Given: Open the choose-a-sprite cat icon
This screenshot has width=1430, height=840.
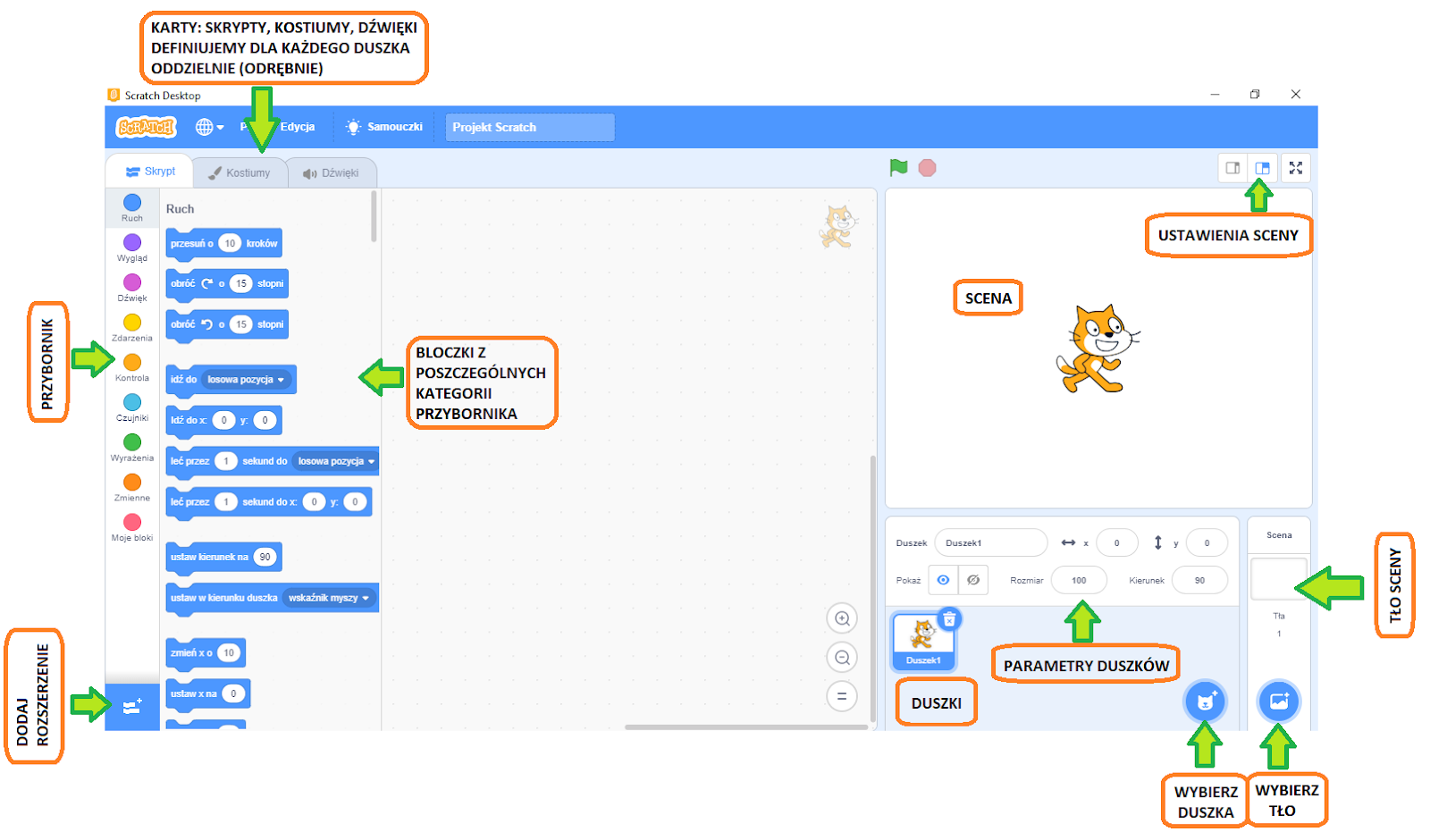Looking at the screenshot, I should (x=1207, y=701).
